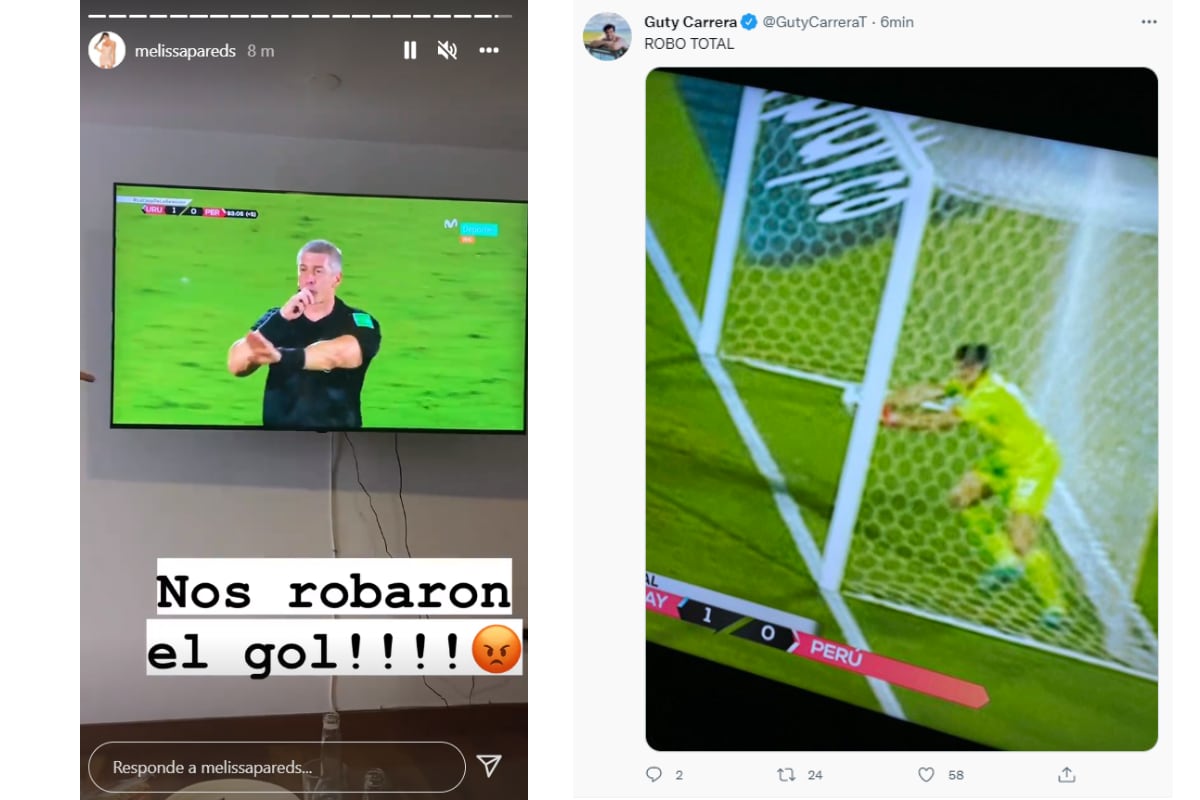Viewport: 1200px width, 800px height.
Task: Click the tweet share upload icon
Action: coord(1067,774)
